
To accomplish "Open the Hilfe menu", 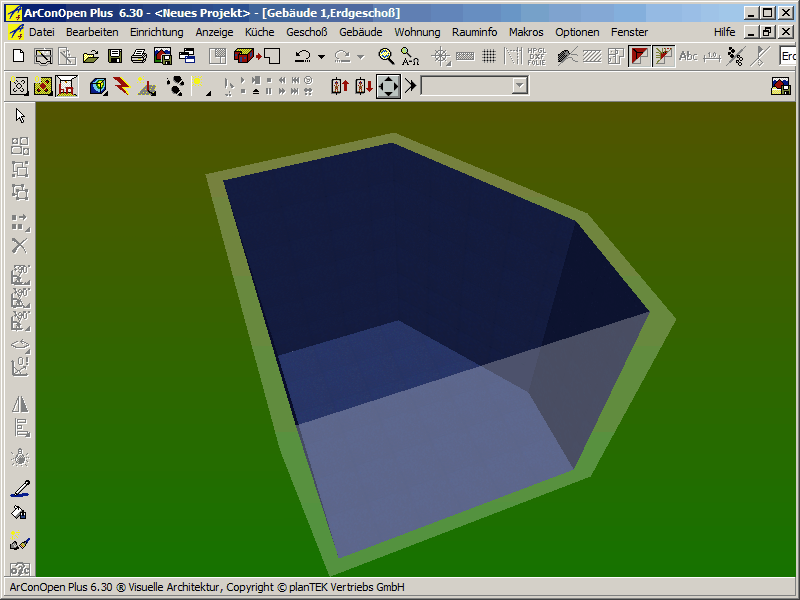I will (x=724, y=32).
